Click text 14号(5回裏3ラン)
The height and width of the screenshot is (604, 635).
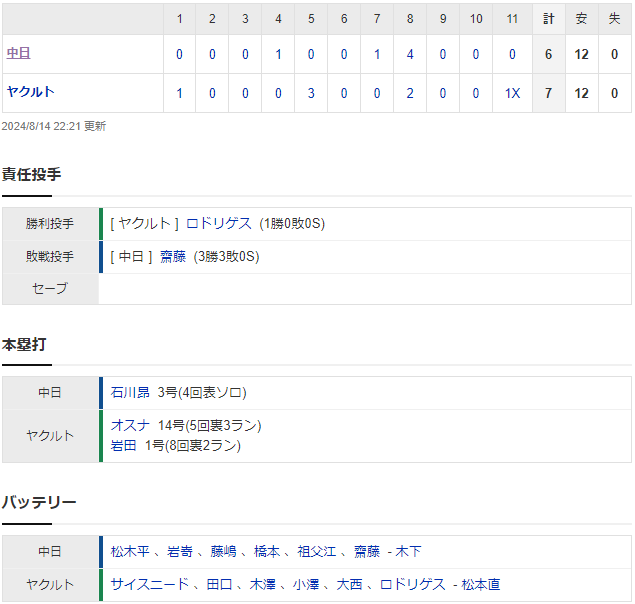tap(210, 425)
